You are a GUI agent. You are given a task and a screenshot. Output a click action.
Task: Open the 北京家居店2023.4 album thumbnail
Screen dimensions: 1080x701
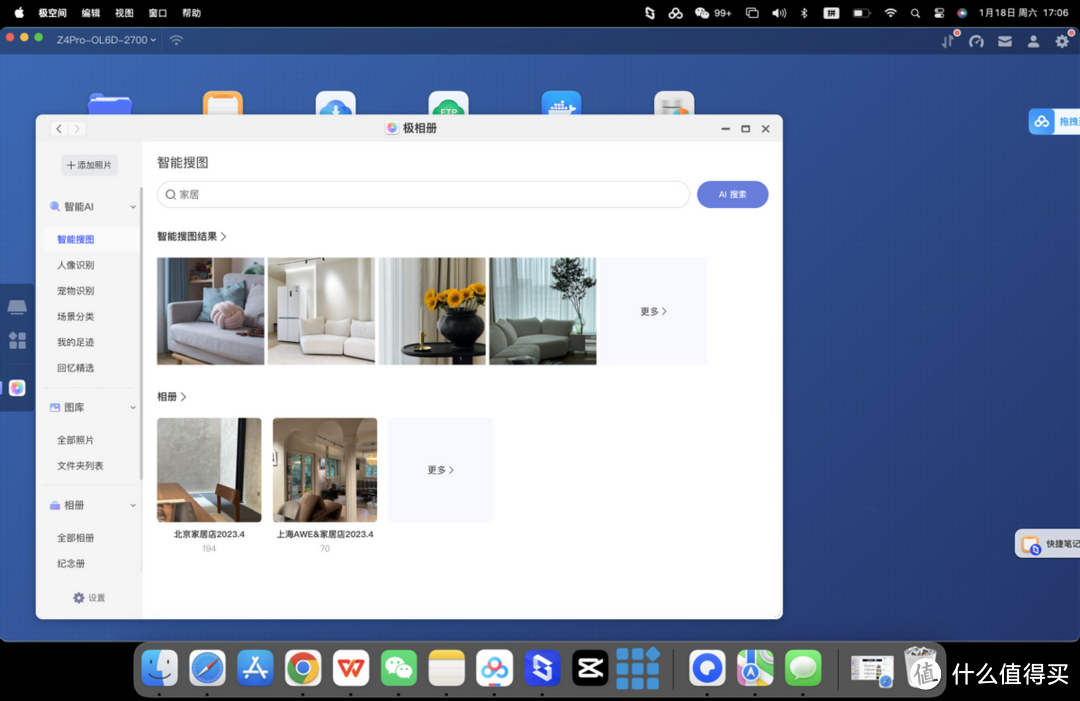(x=209, y=470)
